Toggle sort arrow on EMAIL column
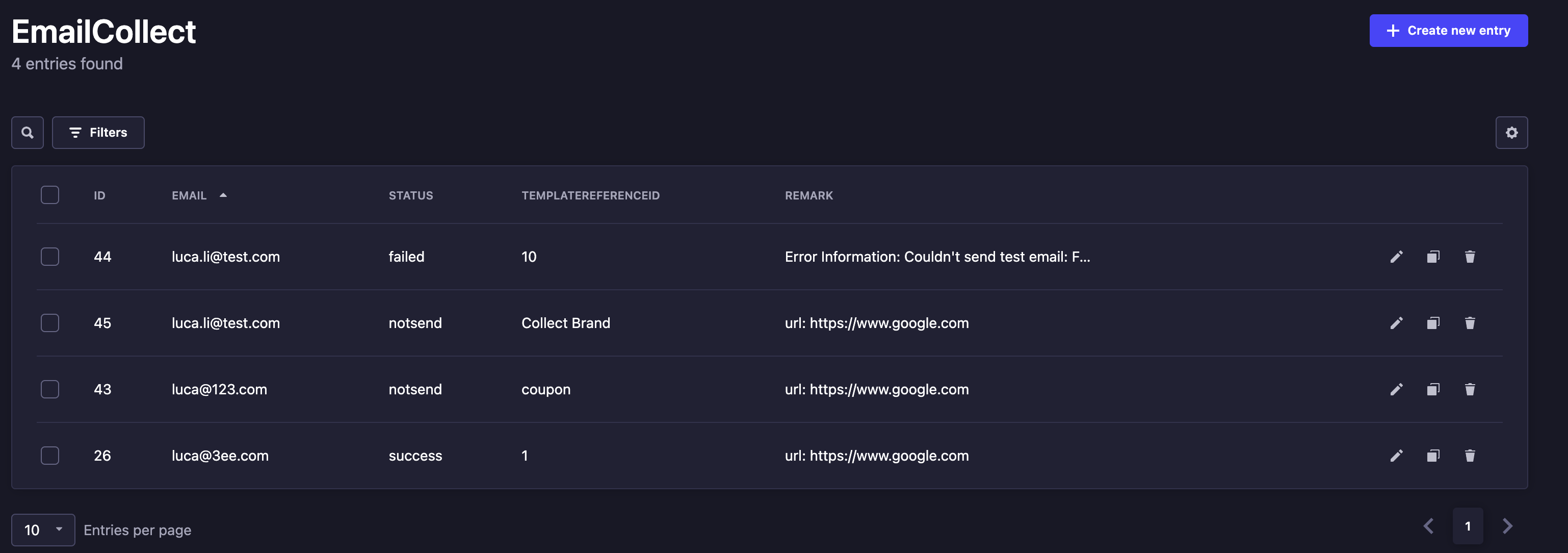1568x553 pixels. [223, 195]
